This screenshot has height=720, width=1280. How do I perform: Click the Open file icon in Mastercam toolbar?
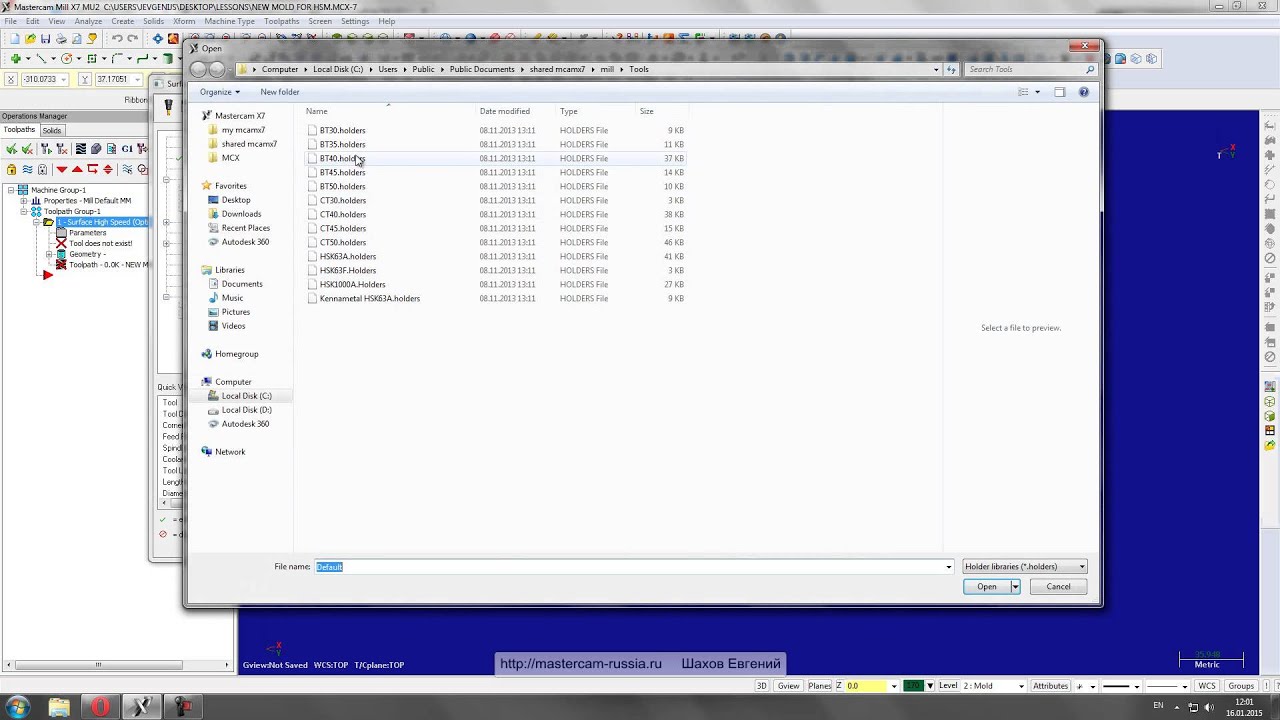[30, 39]
